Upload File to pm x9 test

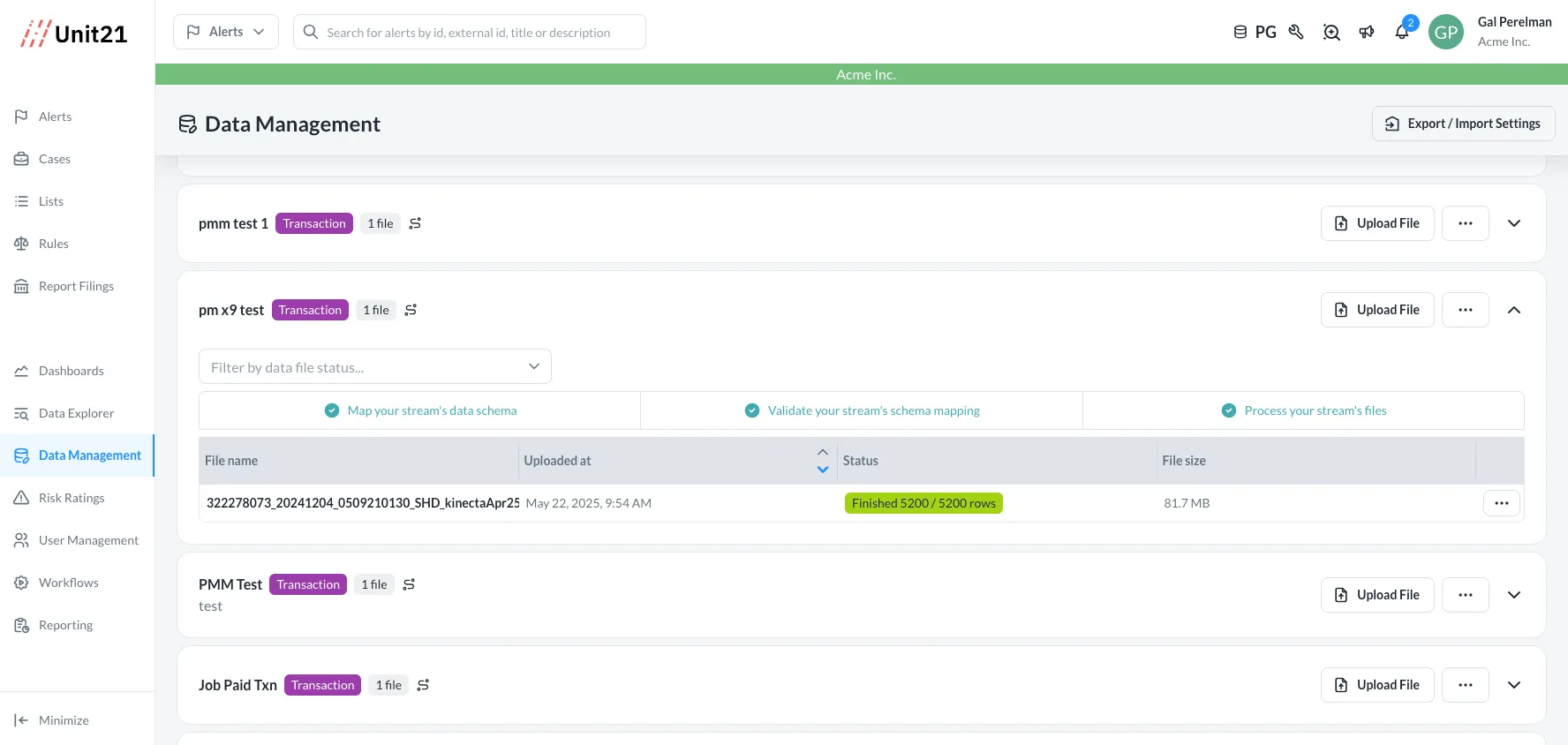click(1377, 310)
